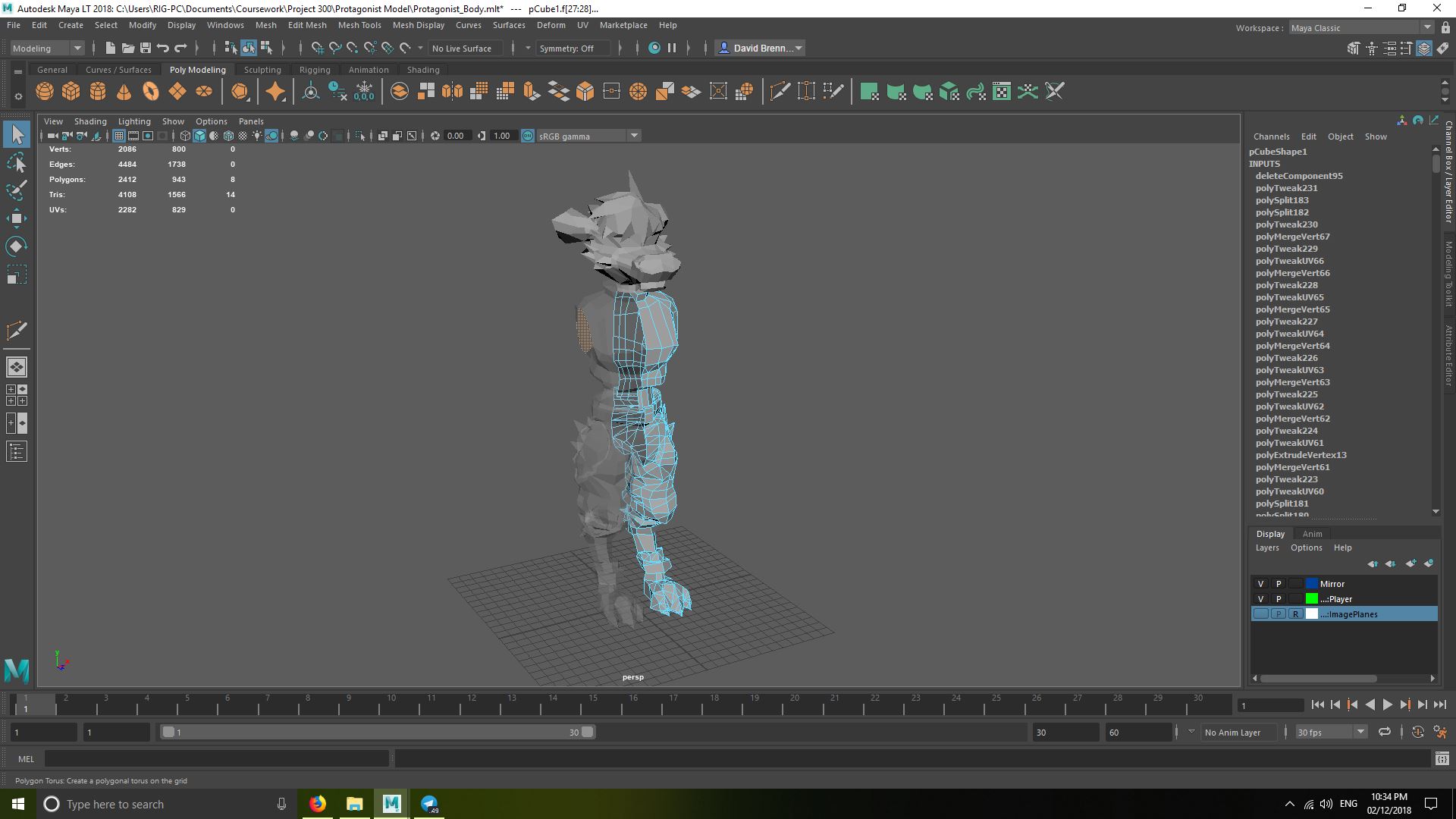Open the Edit Mesh menu
This screenshot has width=1456, height=819.
(307, 25)
